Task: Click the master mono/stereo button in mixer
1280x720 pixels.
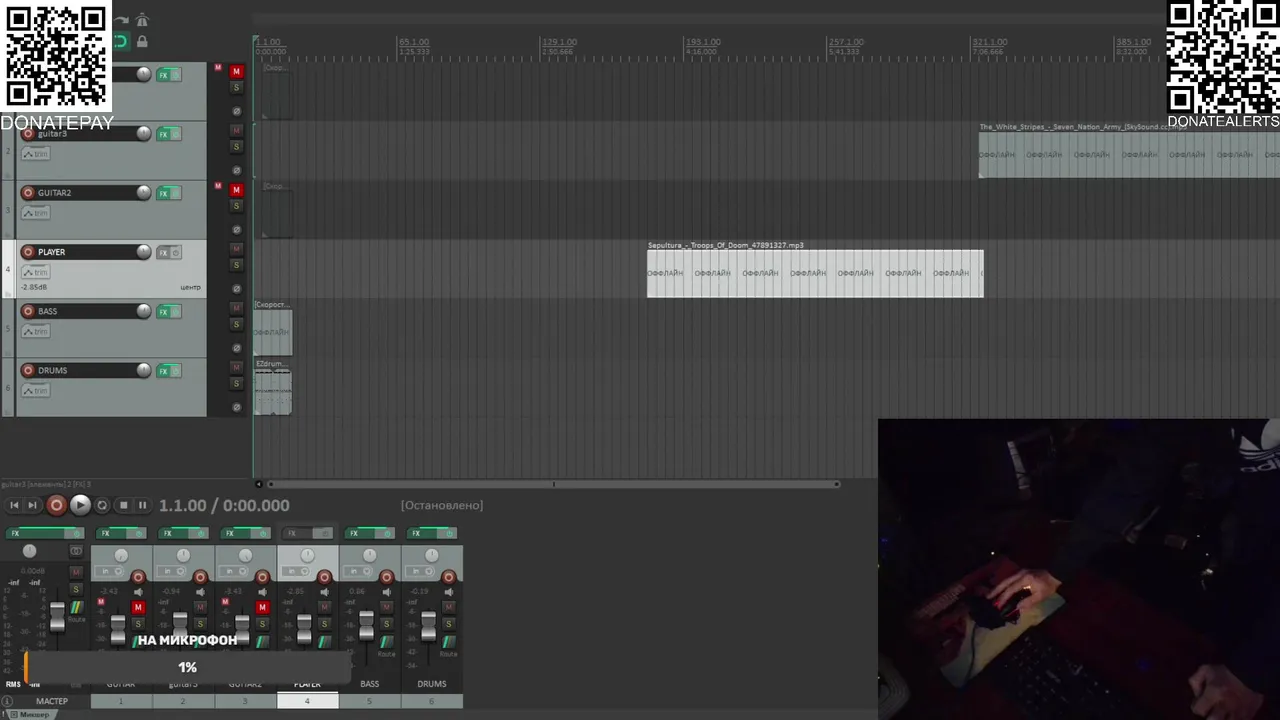Action: coord(76,551)
